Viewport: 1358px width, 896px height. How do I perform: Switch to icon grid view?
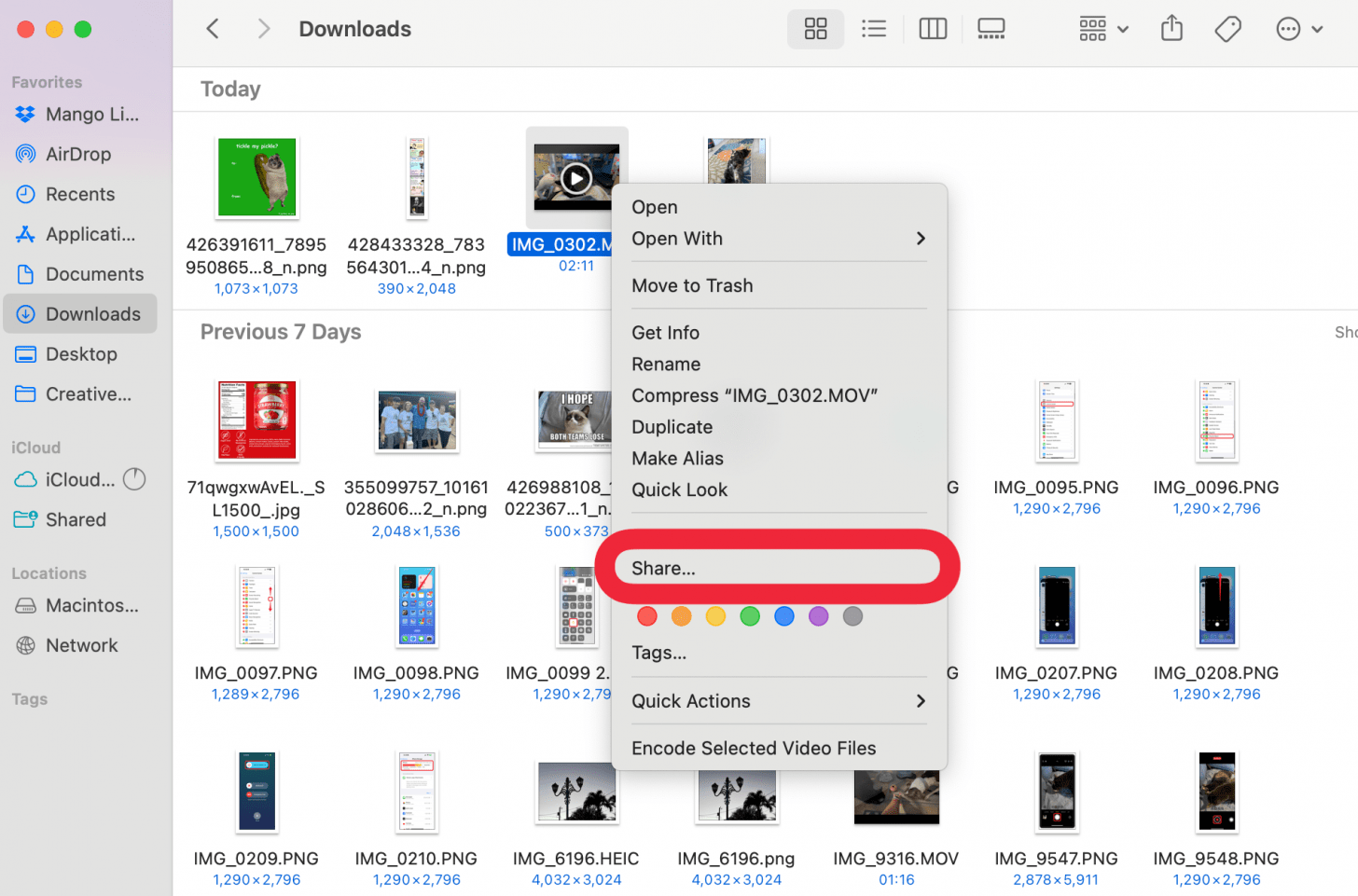coord(815,29)
